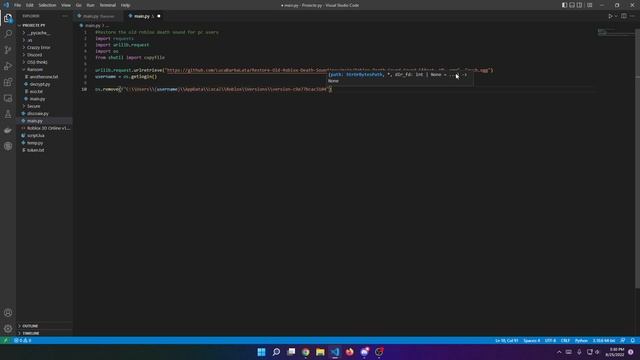Change Python language mode

(581, 340)
